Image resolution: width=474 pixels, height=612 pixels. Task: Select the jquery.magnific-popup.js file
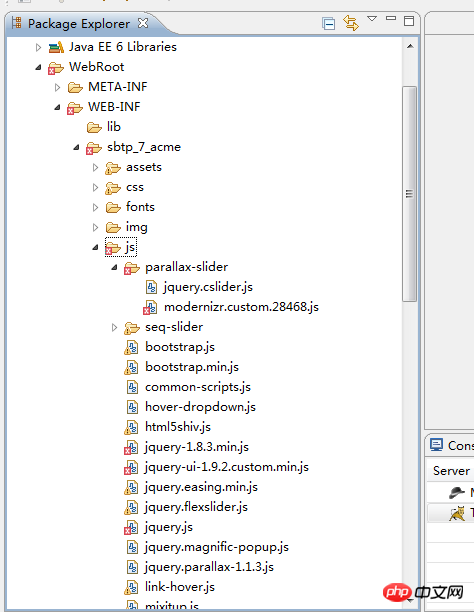click(217, 547)
